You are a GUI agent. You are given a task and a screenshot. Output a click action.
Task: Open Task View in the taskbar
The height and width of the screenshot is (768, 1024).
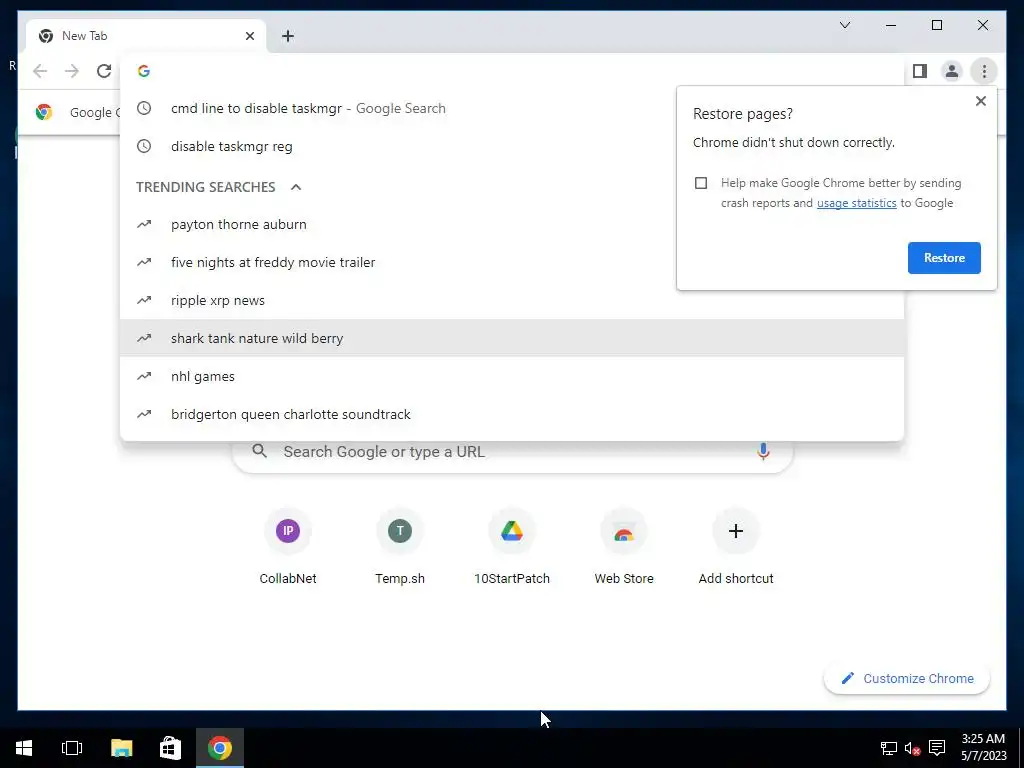72,748
